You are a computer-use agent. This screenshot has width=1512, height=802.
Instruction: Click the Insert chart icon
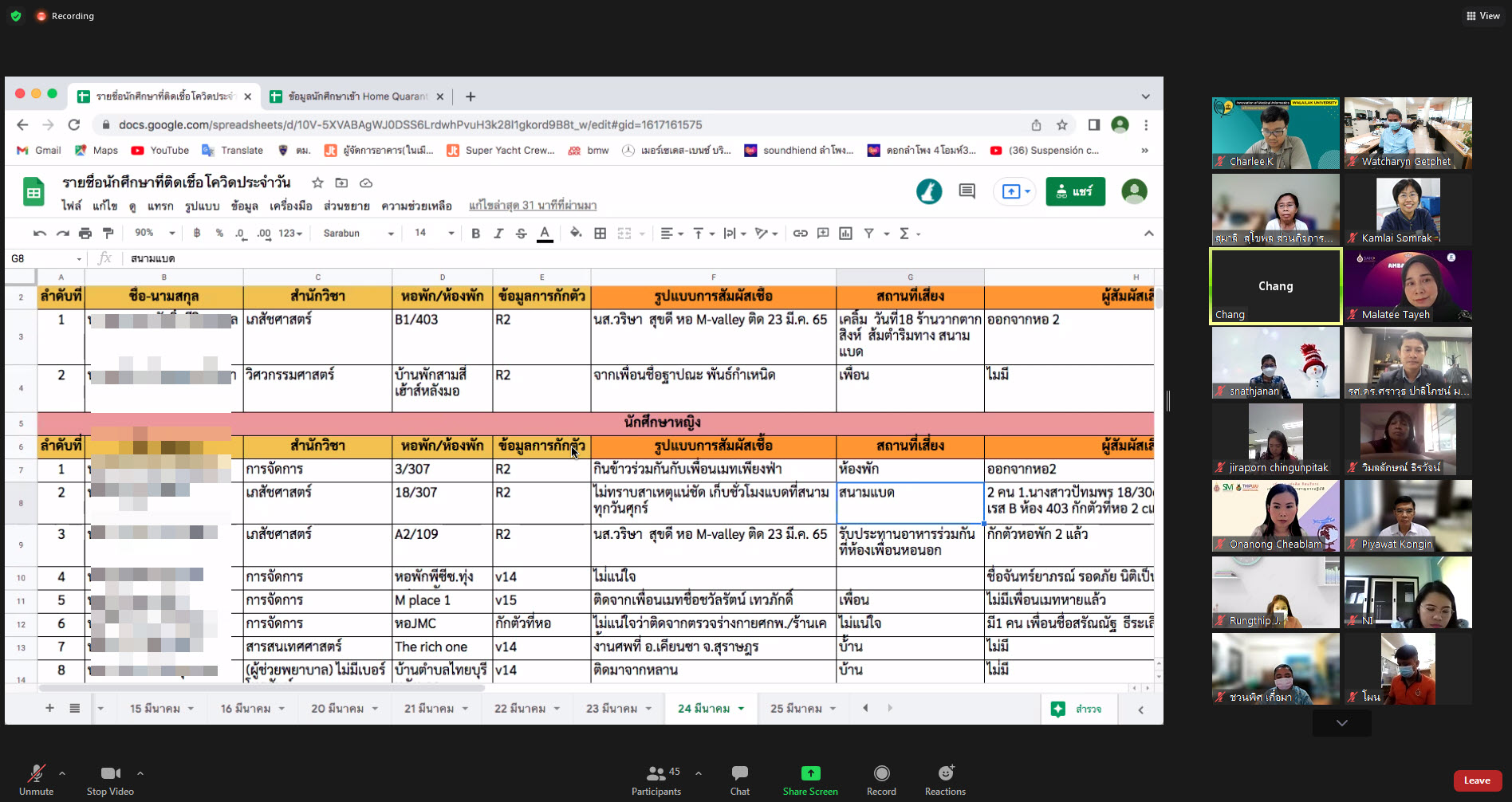pyautogui.click(x=846, y=234)
